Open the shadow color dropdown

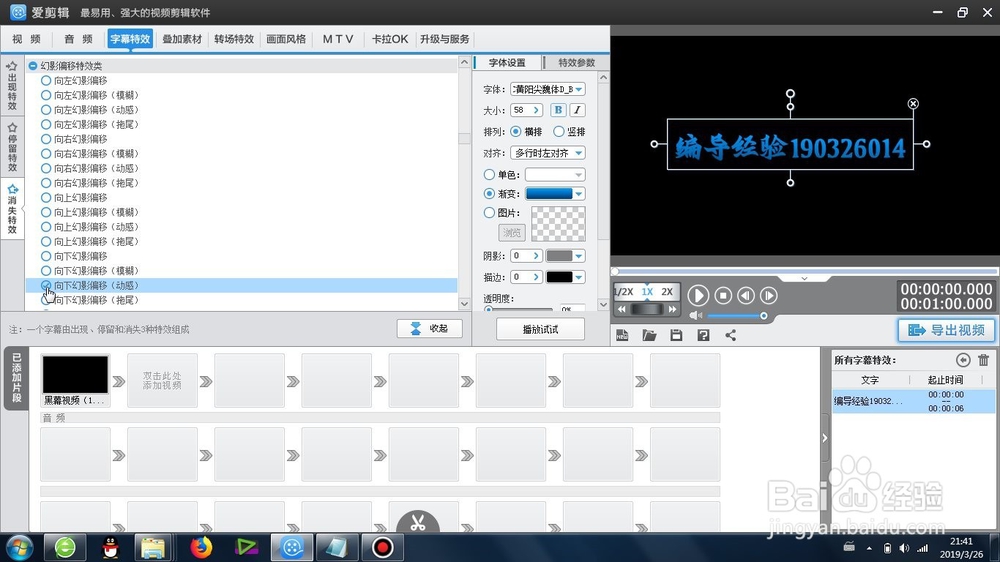[x=578, y=256]
